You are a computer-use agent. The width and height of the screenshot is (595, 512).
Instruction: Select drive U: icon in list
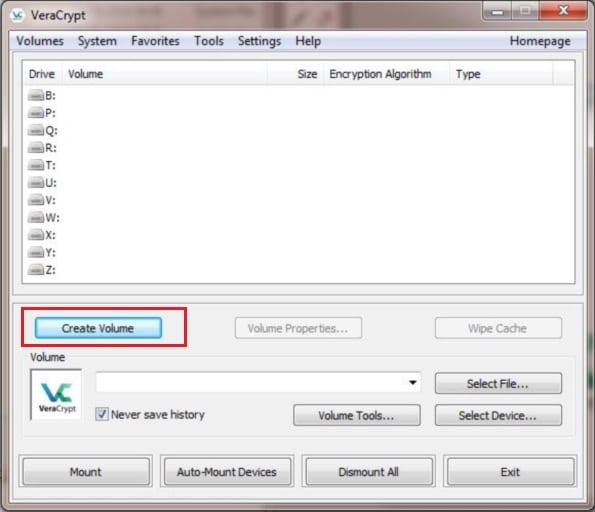(36, 183)
